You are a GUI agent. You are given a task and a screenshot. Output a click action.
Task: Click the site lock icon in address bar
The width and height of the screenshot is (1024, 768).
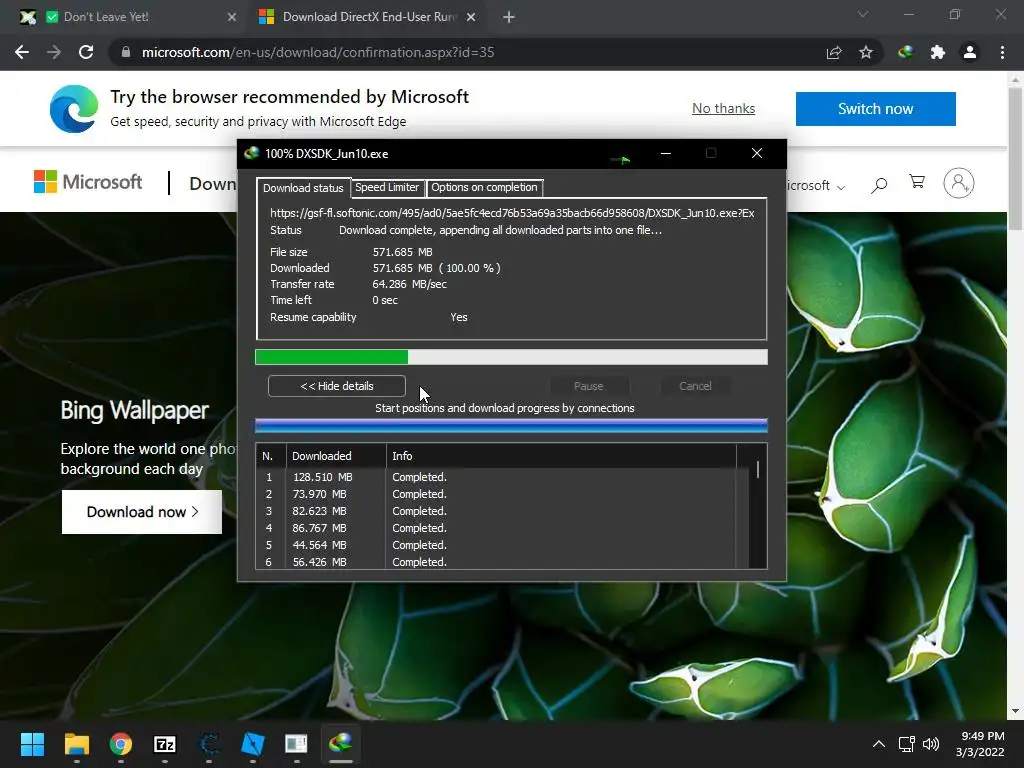[x=126, y=52]
